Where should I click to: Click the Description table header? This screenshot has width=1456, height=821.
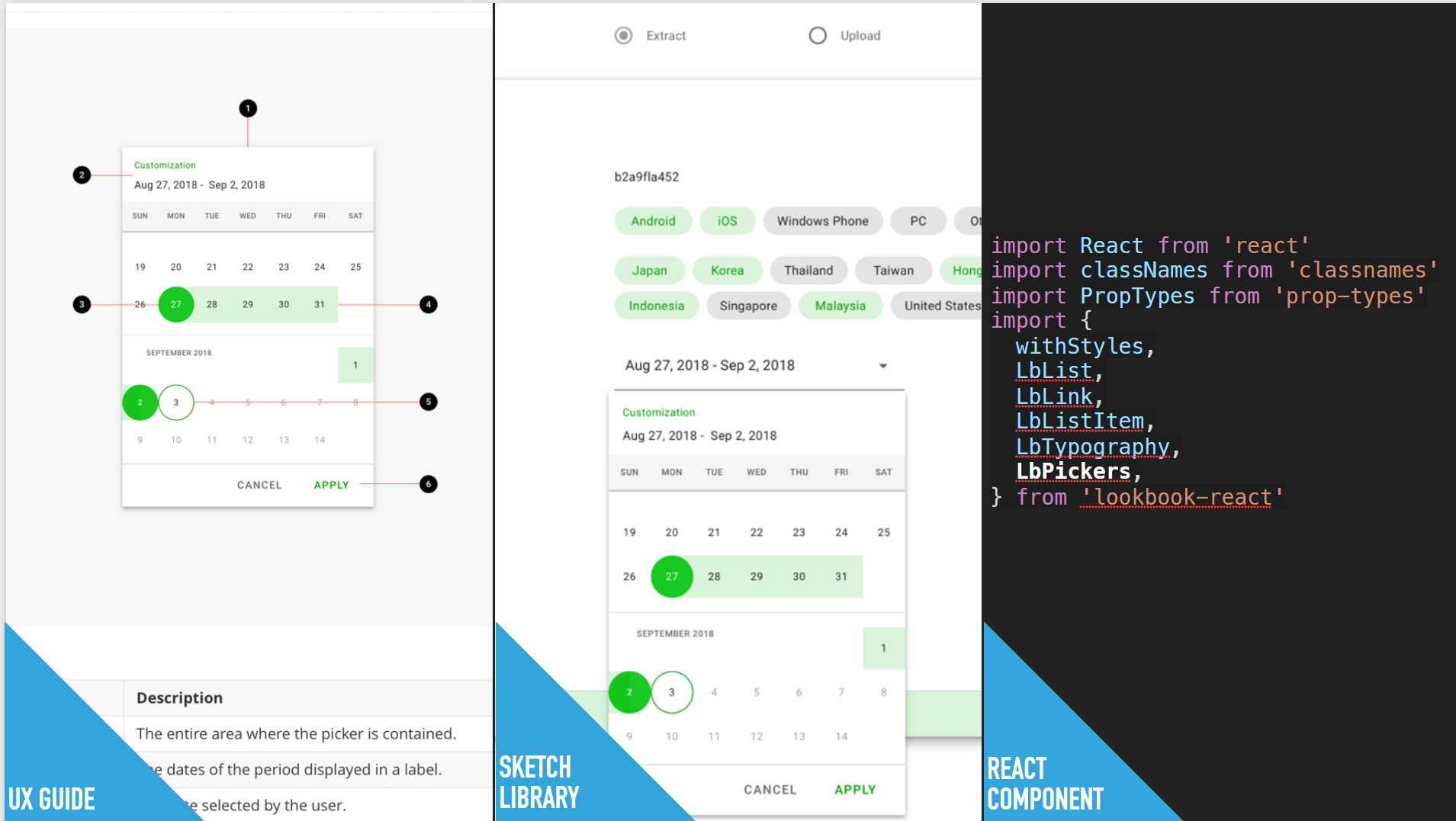(179, 698)
